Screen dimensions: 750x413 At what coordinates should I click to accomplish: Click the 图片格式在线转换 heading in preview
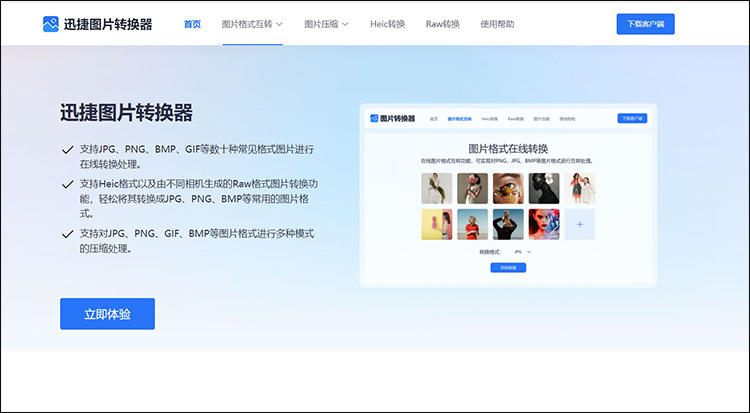[x=508, y=148]
